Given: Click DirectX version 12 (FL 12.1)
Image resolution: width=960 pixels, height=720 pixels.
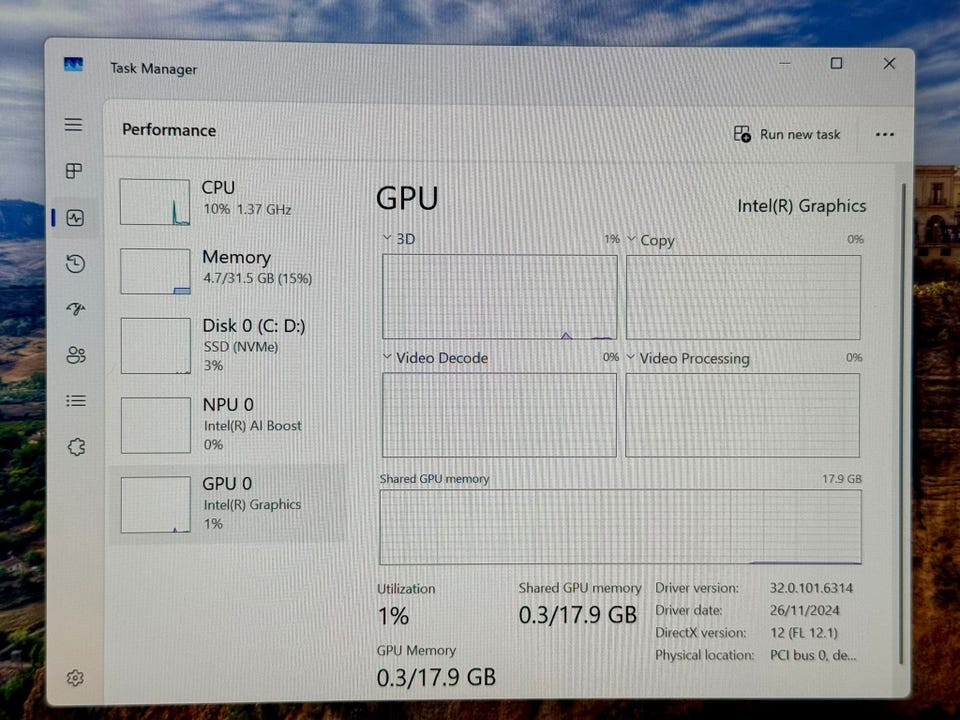Looking at the screenshot, I should 804,633.
